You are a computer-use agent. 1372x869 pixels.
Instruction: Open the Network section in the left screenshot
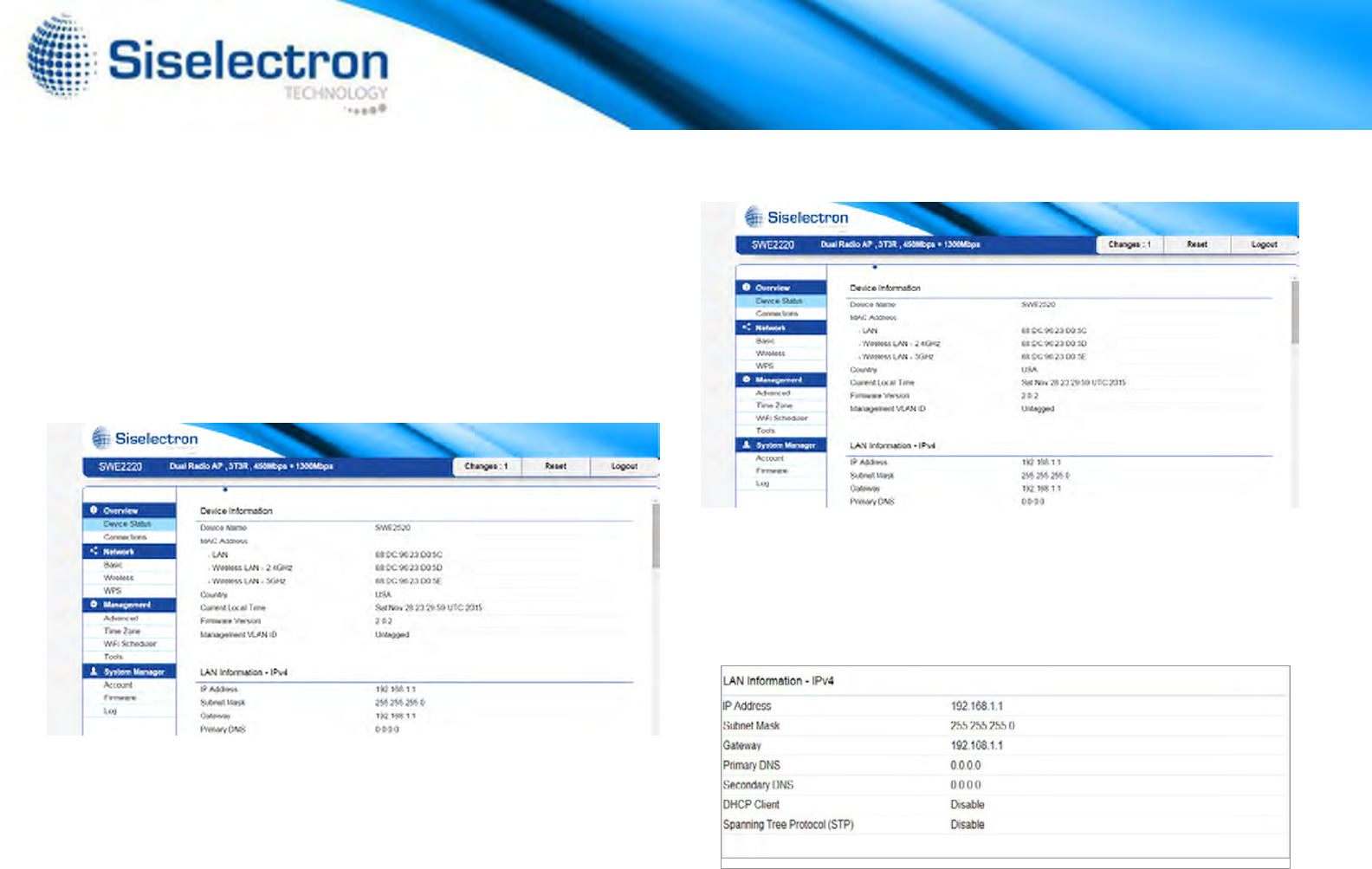click(129, 551)
